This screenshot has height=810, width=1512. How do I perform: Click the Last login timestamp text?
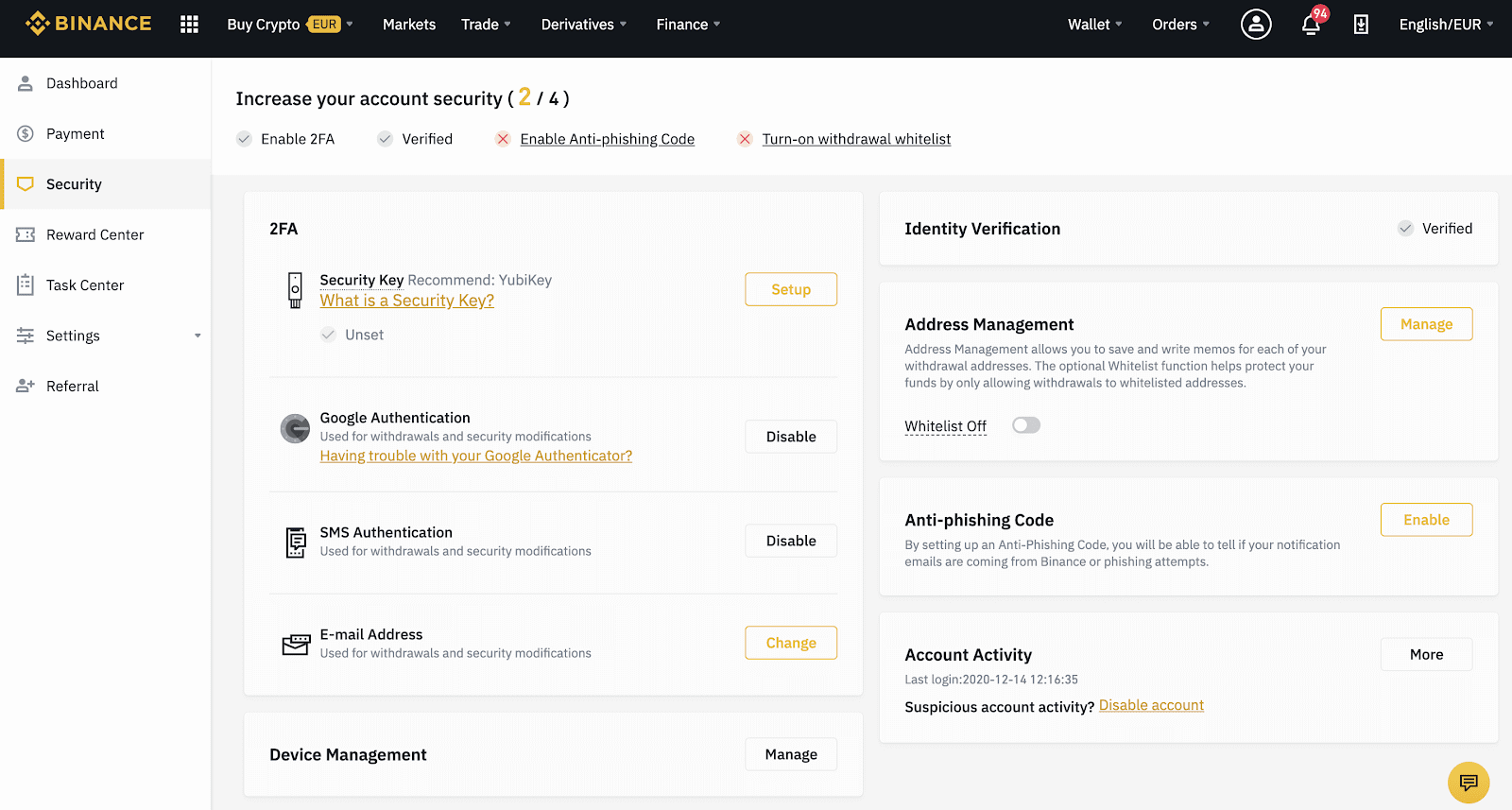tap(991, 680)
